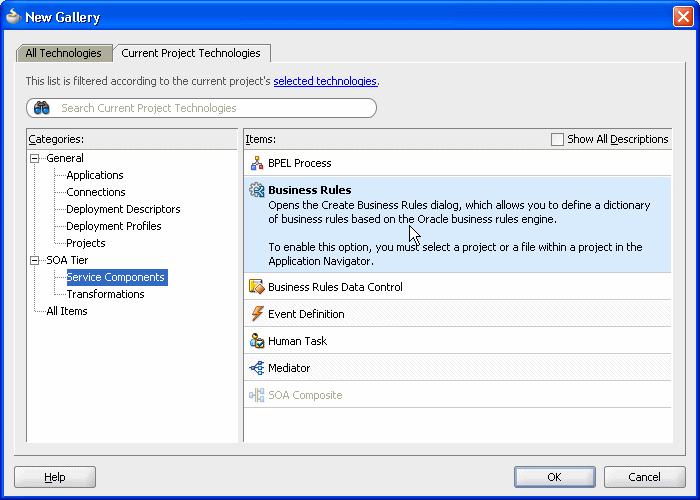This screenshot has height=500, width=700.
Task: Click the New Gallery title bar icon
Action: [13, 17]
